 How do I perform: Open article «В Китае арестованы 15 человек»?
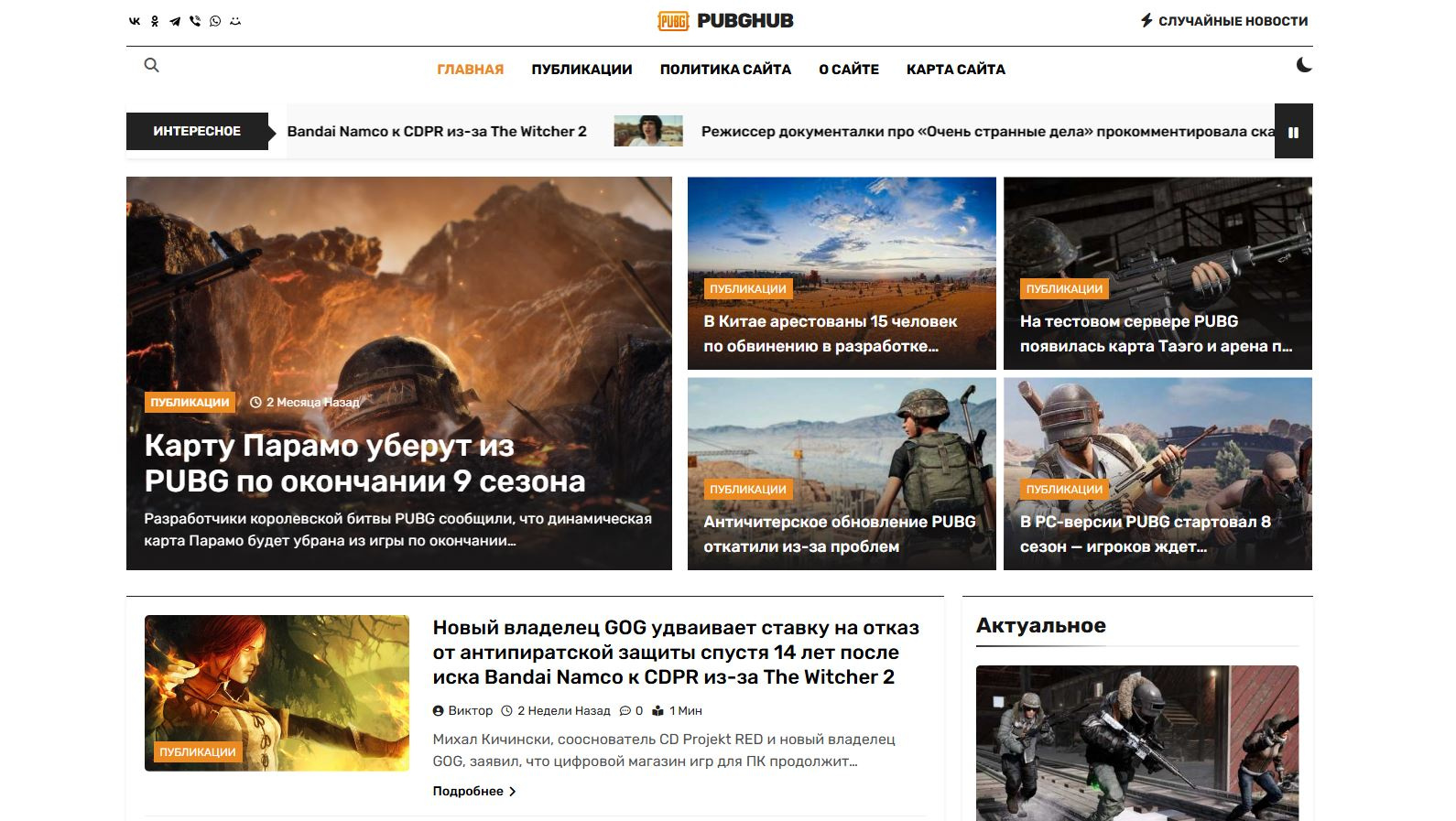point(830,334)
